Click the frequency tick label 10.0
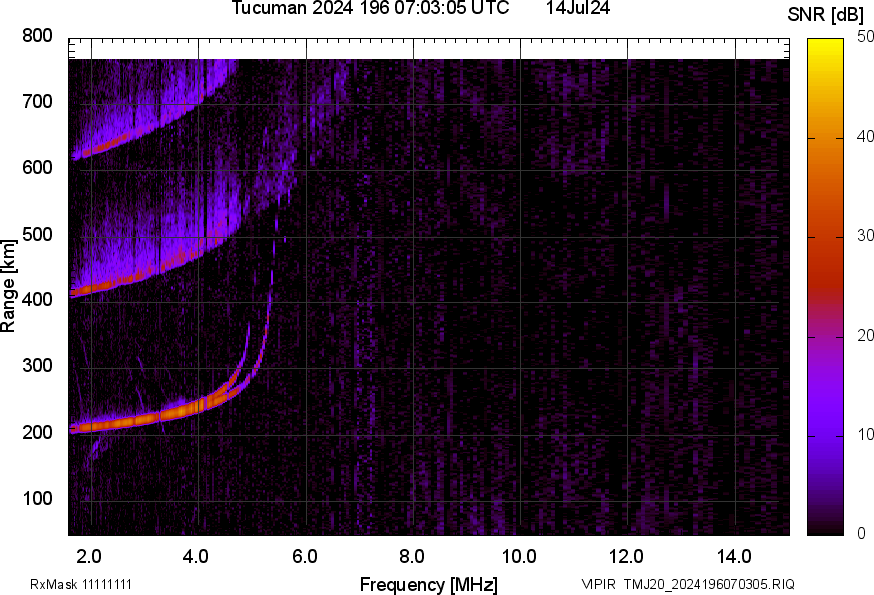 click(x=519, y=556)
